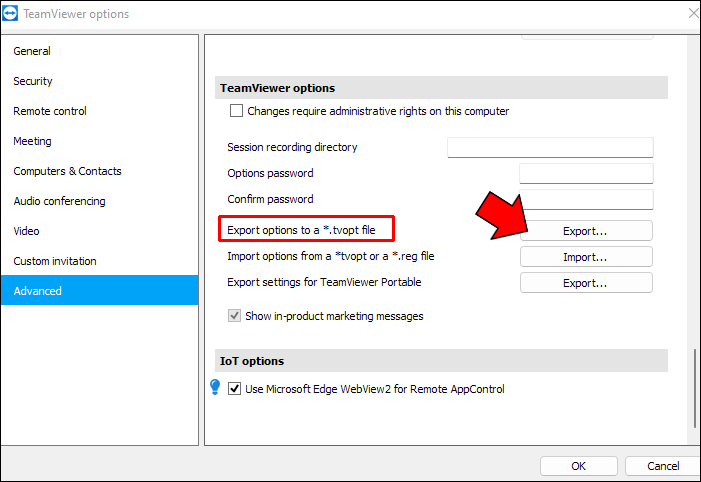This screenshot has height=482, width=701.
Task: Click the Session recording directory field
Action: [x=549, y=148]
